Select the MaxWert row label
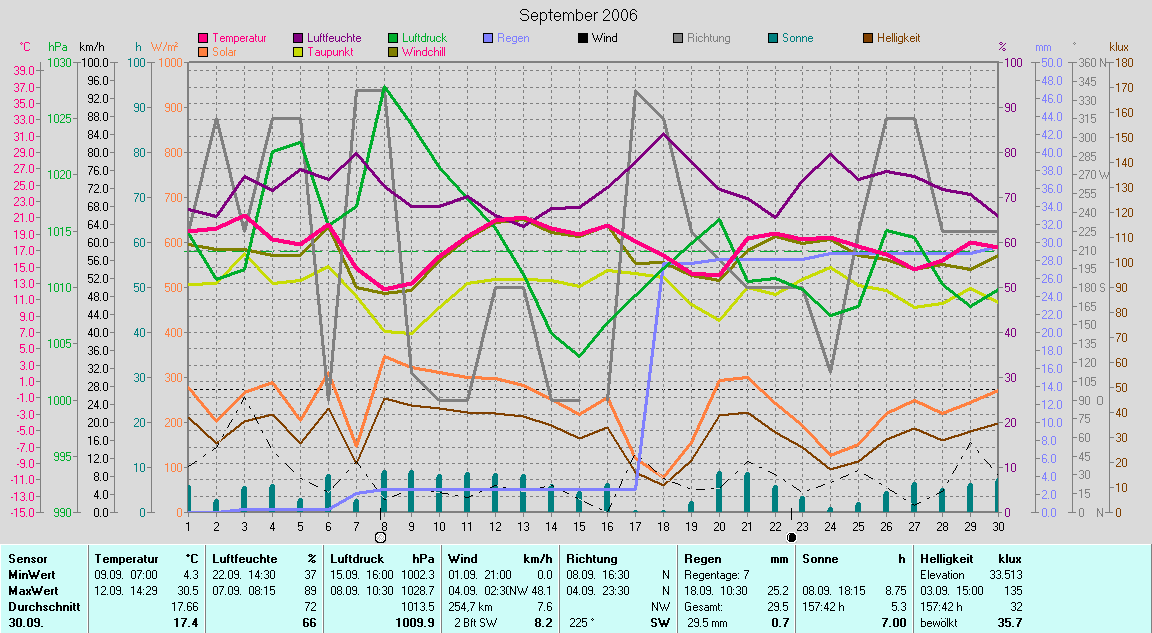 coord(32,590)
